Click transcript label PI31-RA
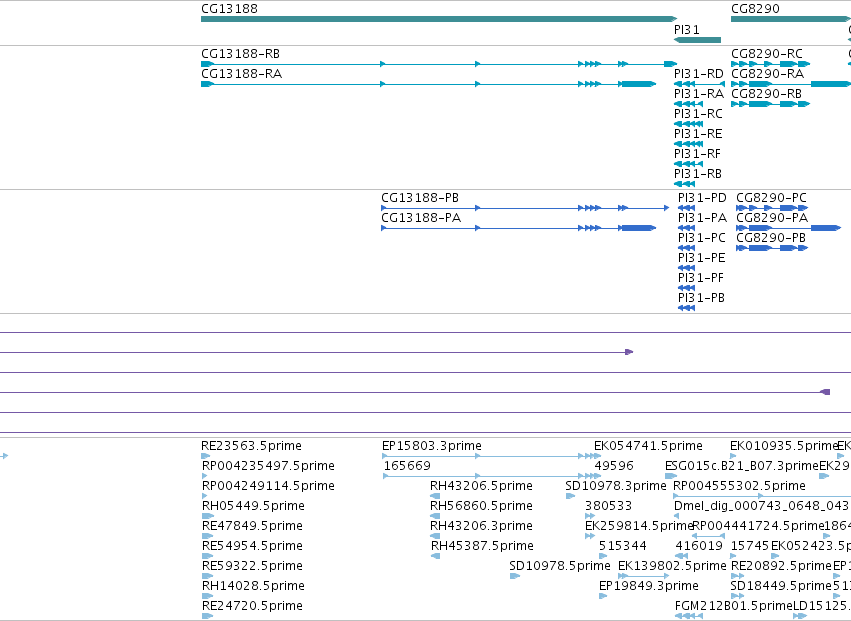851x621 pixels. pos(698,94)
